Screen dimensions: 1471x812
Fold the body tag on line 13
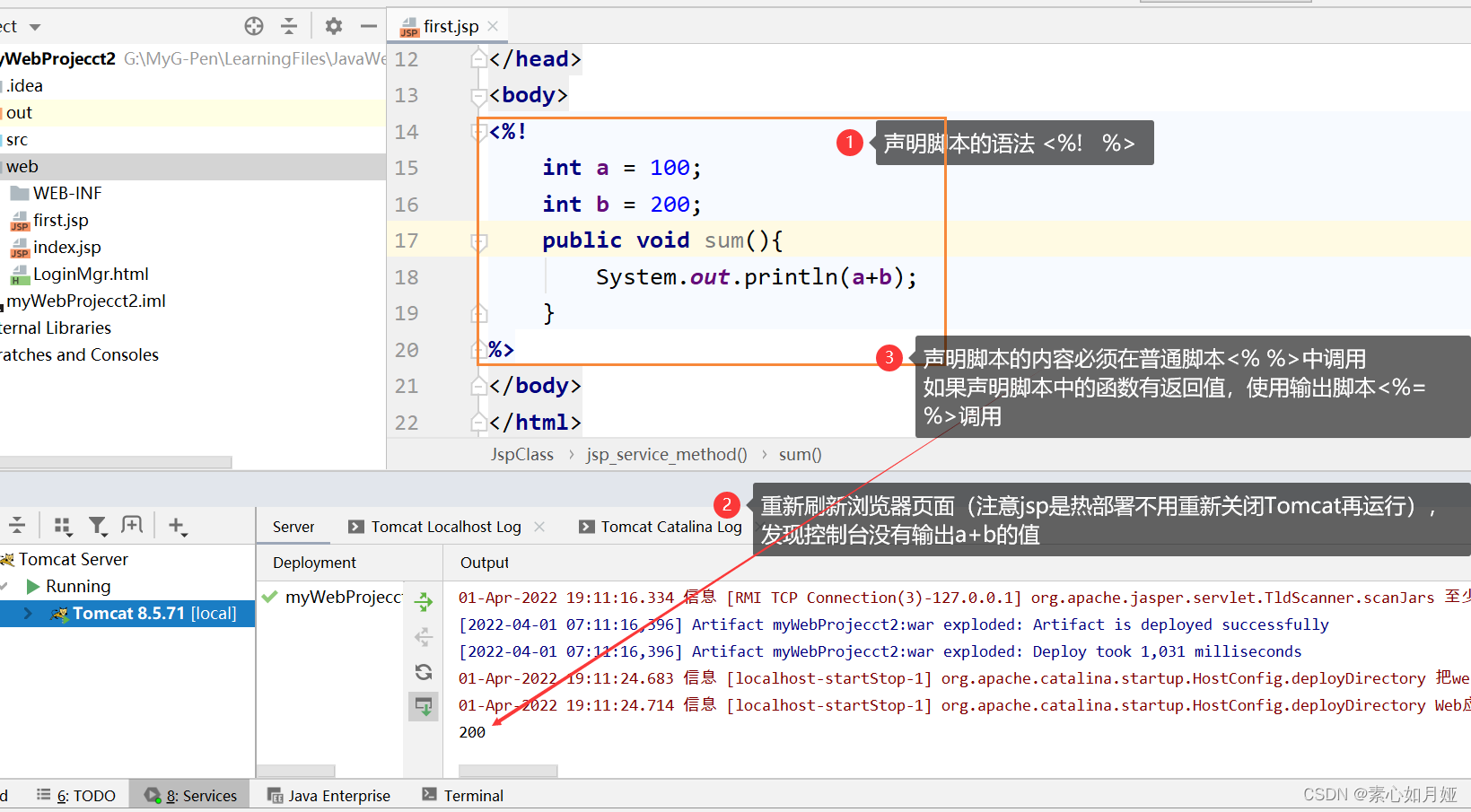click(479, 95)
